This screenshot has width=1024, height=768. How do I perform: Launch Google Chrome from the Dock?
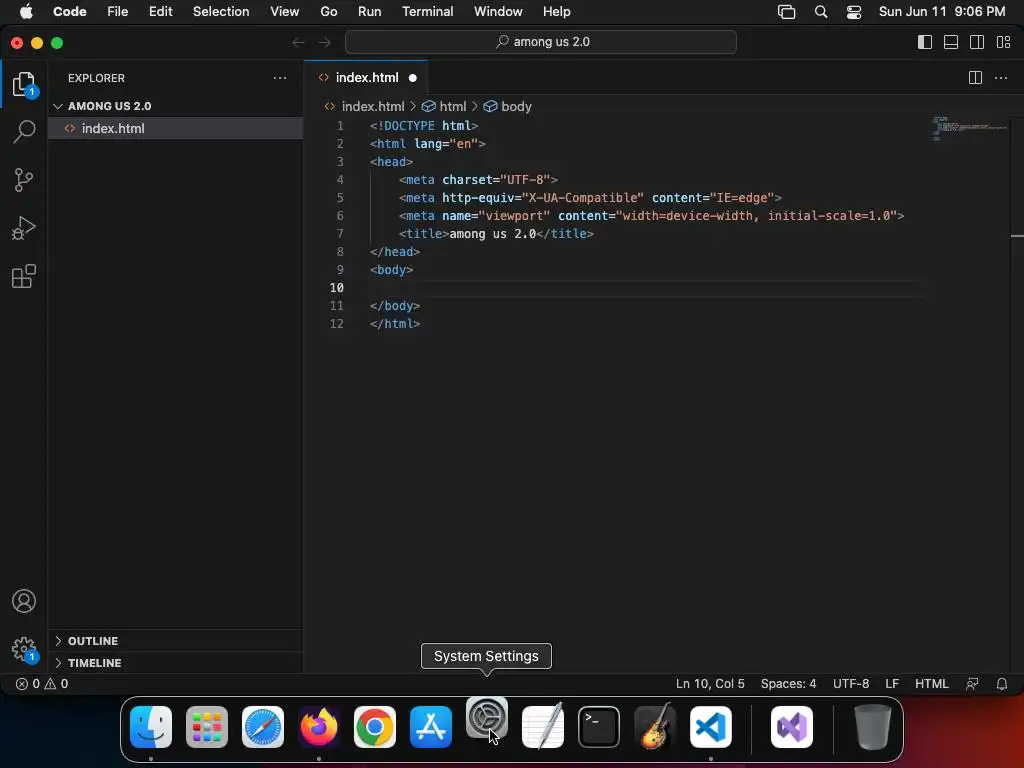[x=375, y=727]
